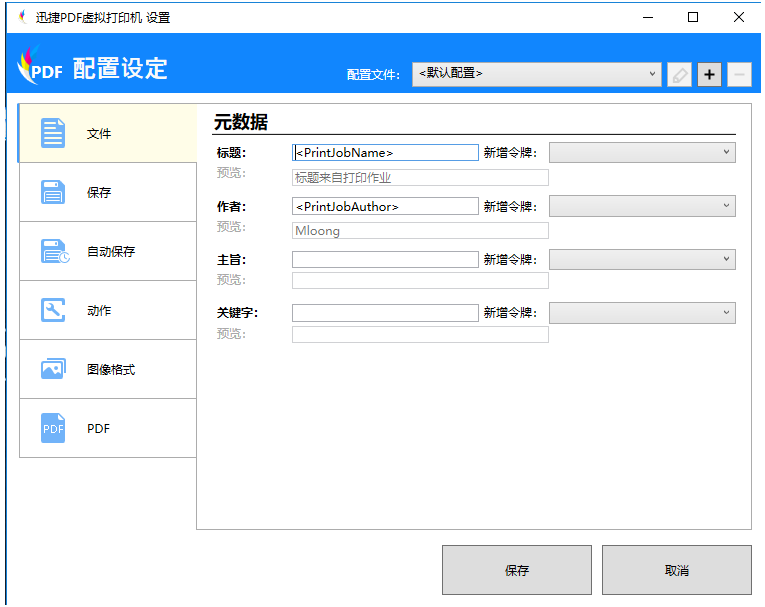The image size is (765, 607).
Task: Expand 新增令牌 dropdown for 标题
Action: coord(642,152)
